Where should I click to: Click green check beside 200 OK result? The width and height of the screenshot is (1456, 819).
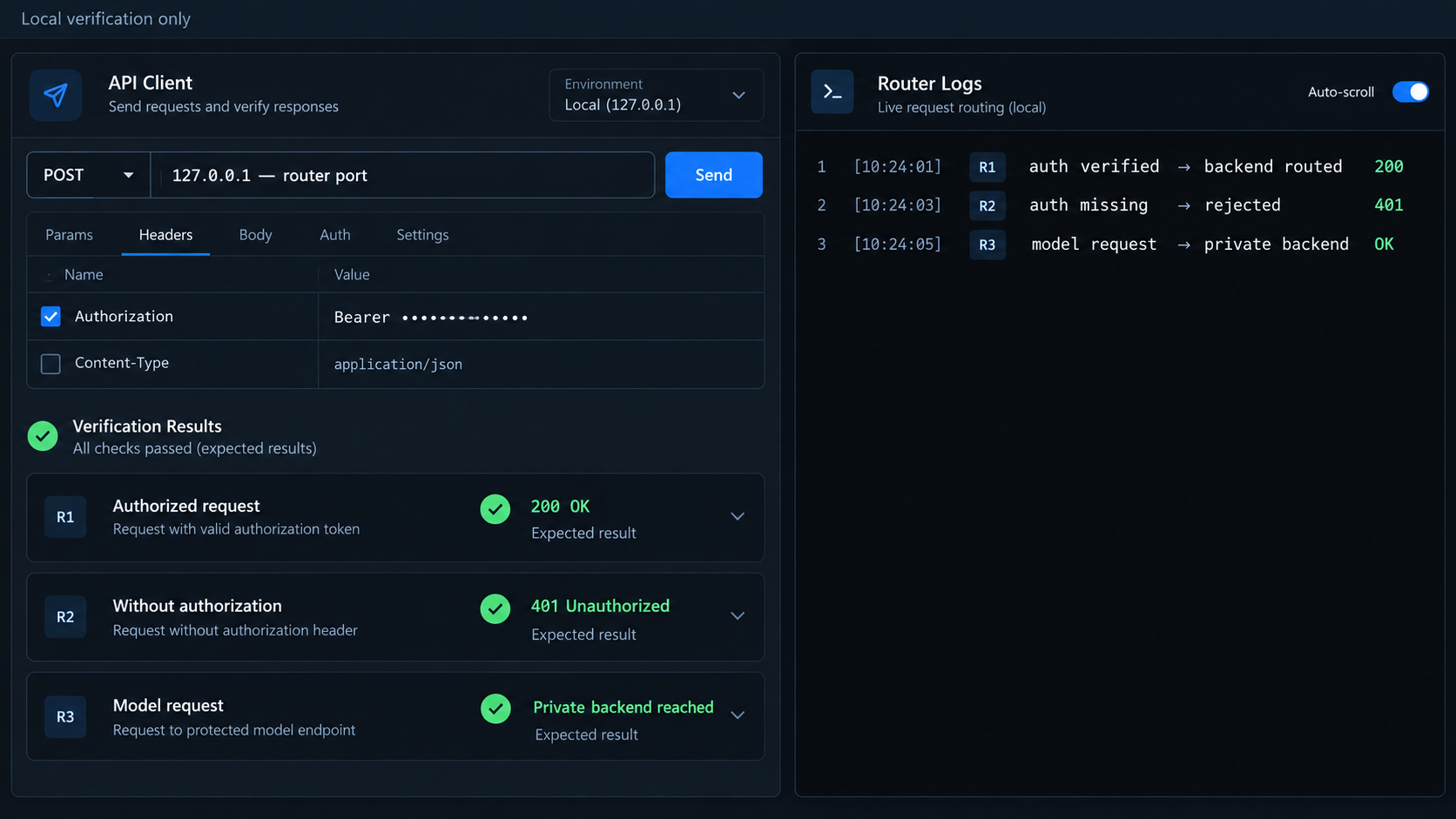pos(495,509)
